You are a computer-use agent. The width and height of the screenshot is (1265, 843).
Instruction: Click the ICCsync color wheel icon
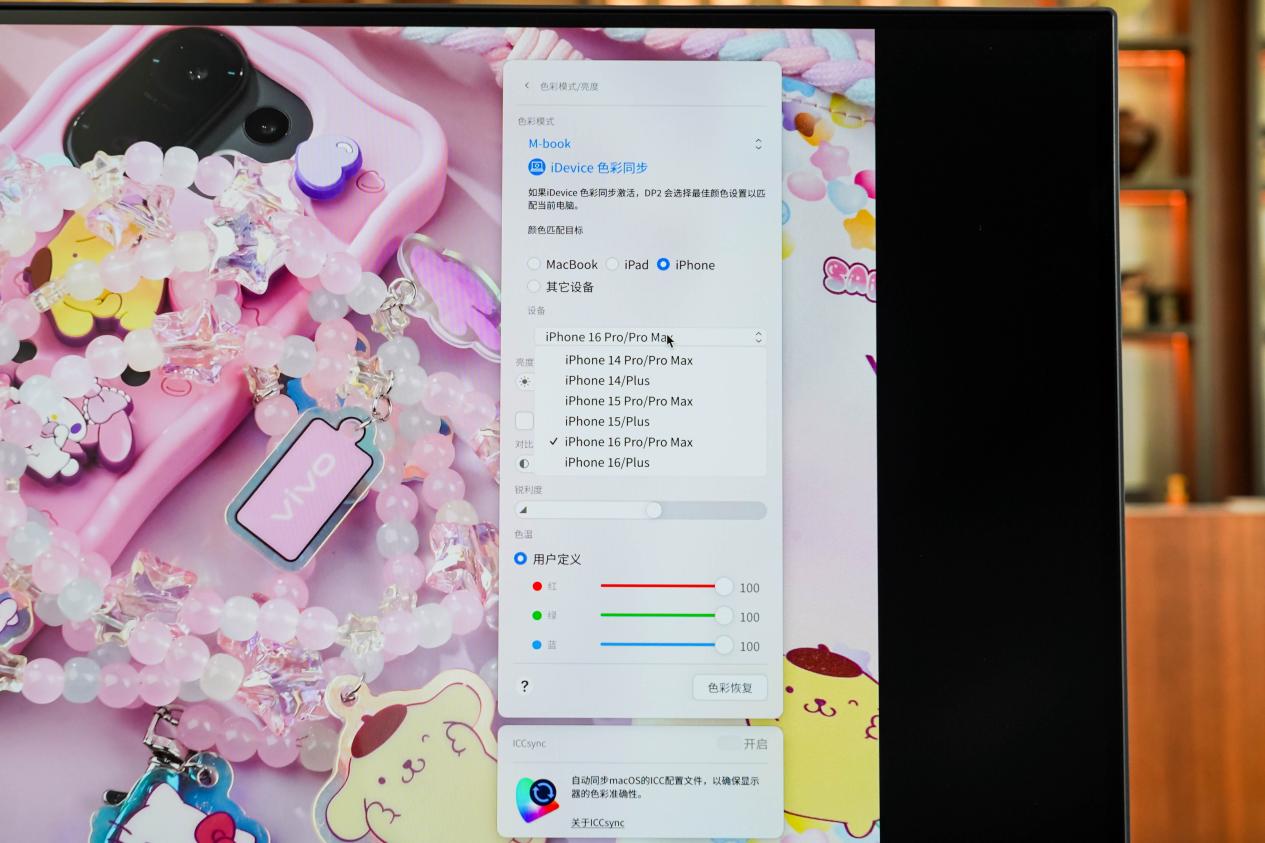[538, 799]
